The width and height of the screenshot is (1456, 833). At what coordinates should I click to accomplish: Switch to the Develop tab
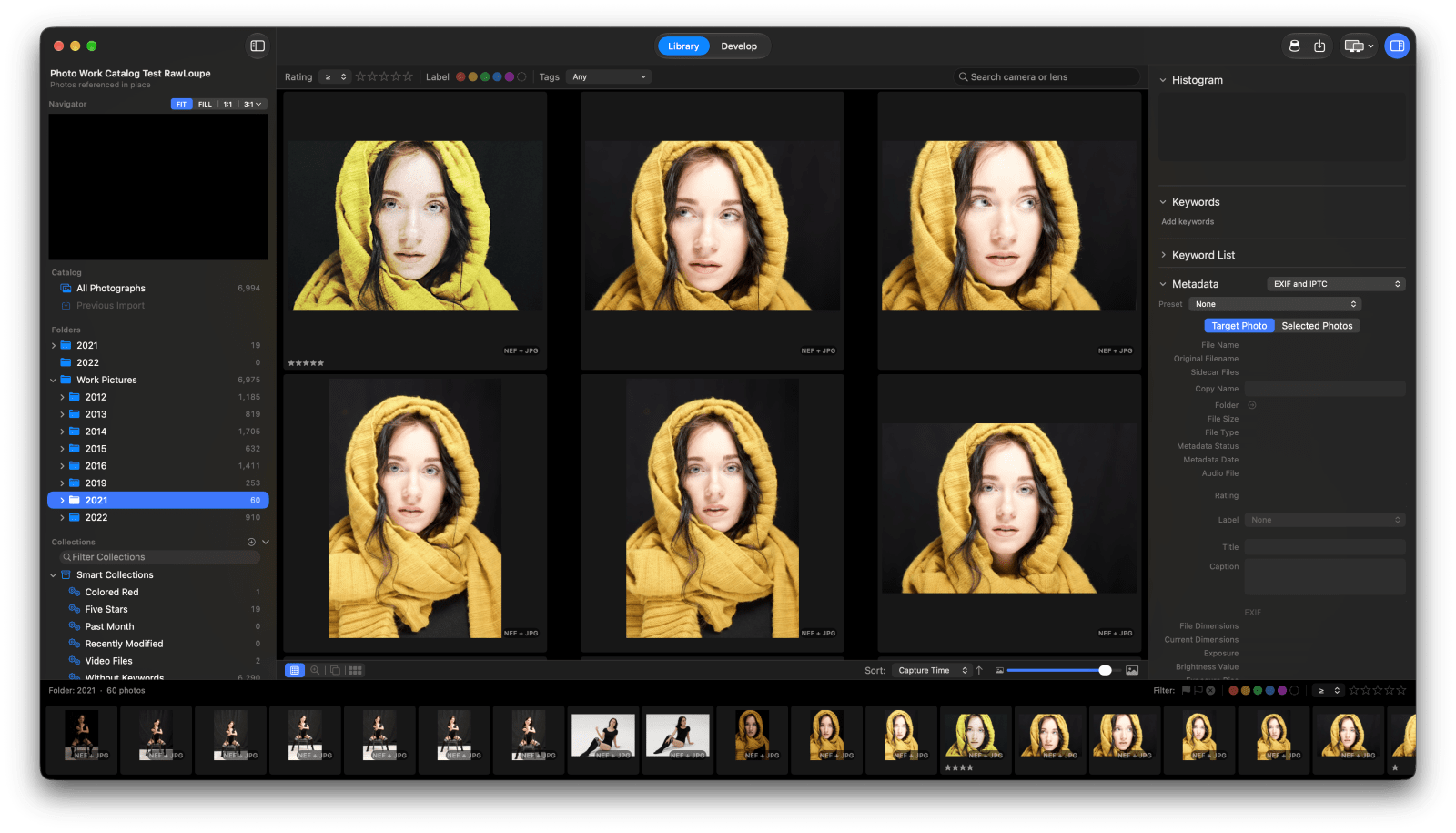coord(739,46)
